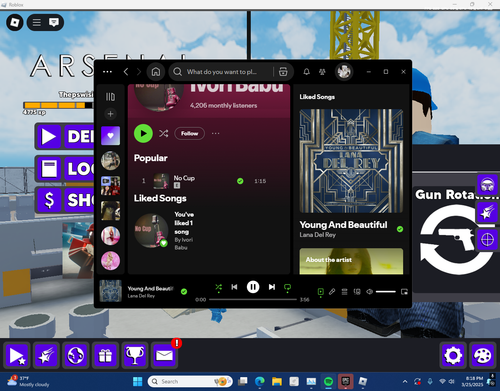This screenshot has height=391, width=500.
Task: Expand Your Library sidebar in Spotify
Action: pyautogui.click(x=110, y=97)
